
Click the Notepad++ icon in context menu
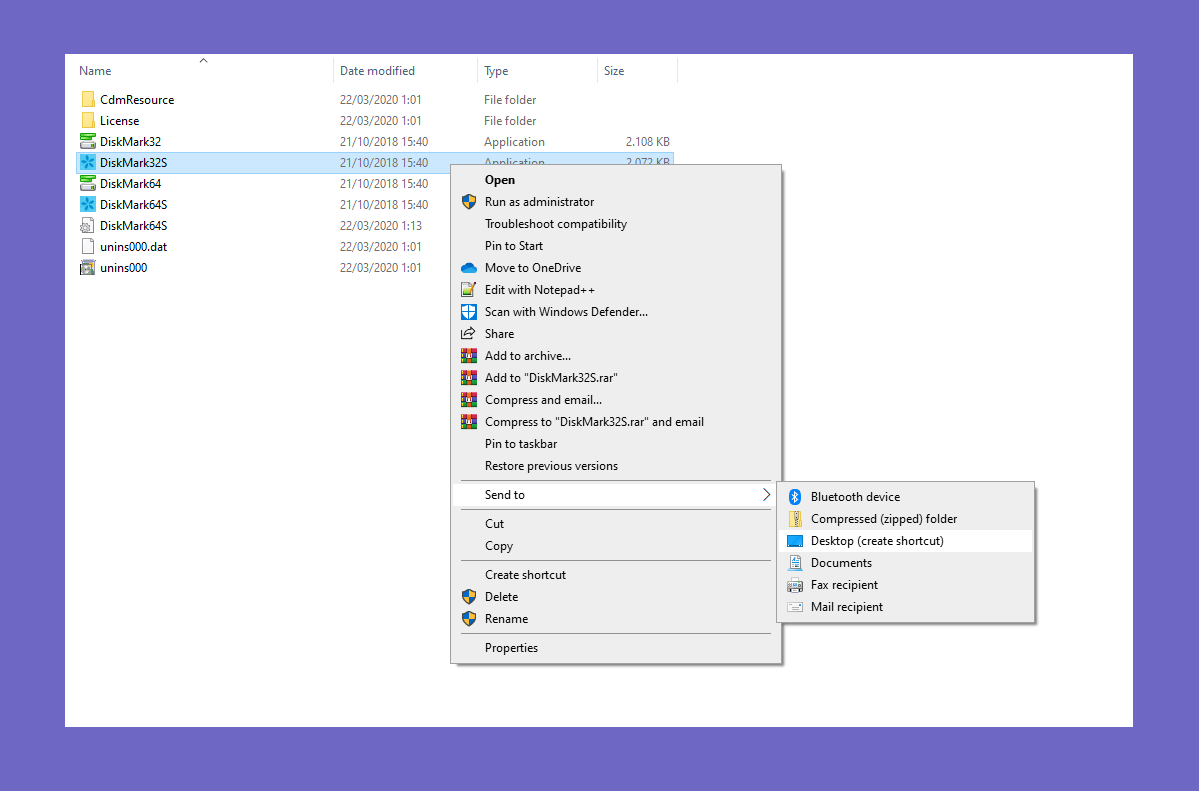pos(469,290)
